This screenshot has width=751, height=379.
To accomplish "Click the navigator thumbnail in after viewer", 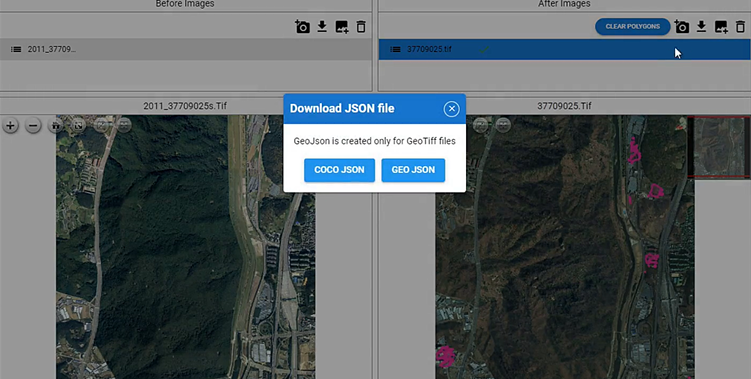I will 719,147.
